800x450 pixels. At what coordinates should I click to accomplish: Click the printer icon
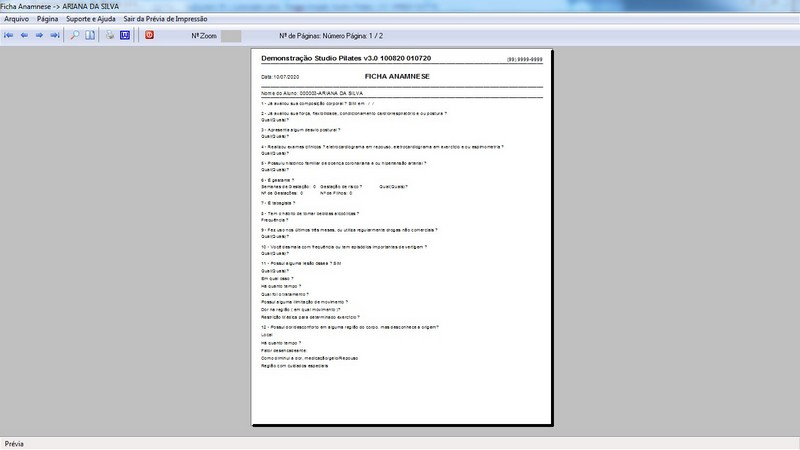point(110,35)
